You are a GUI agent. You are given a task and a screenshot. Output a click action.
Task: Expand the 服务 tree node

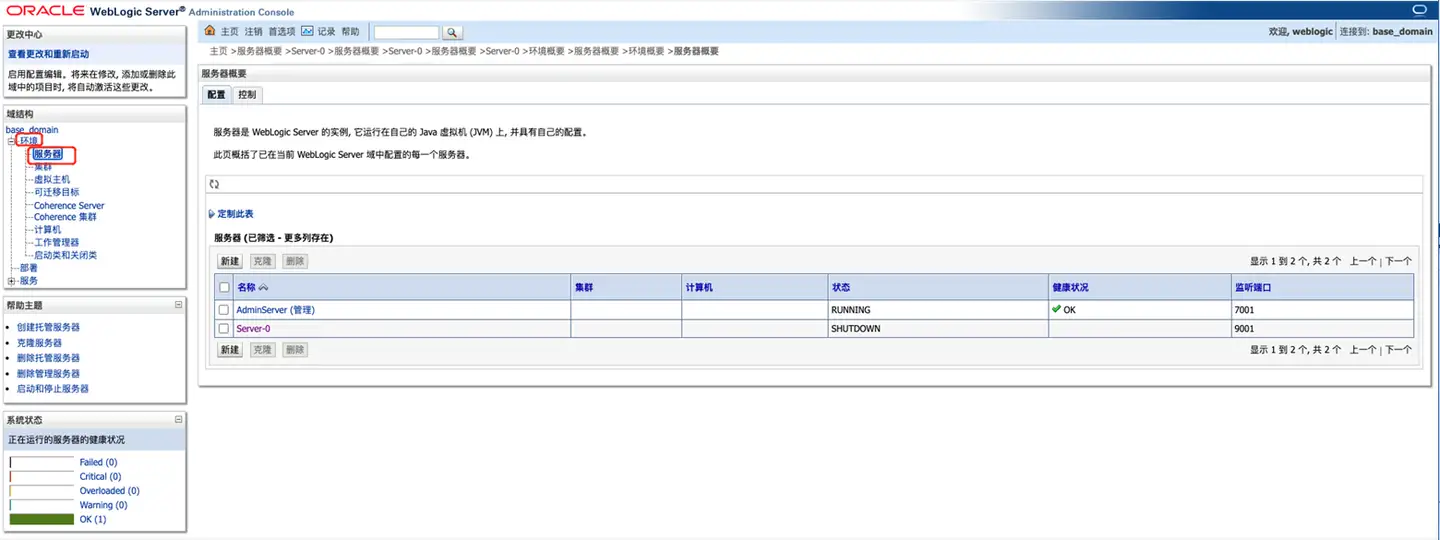coord(12,281)
